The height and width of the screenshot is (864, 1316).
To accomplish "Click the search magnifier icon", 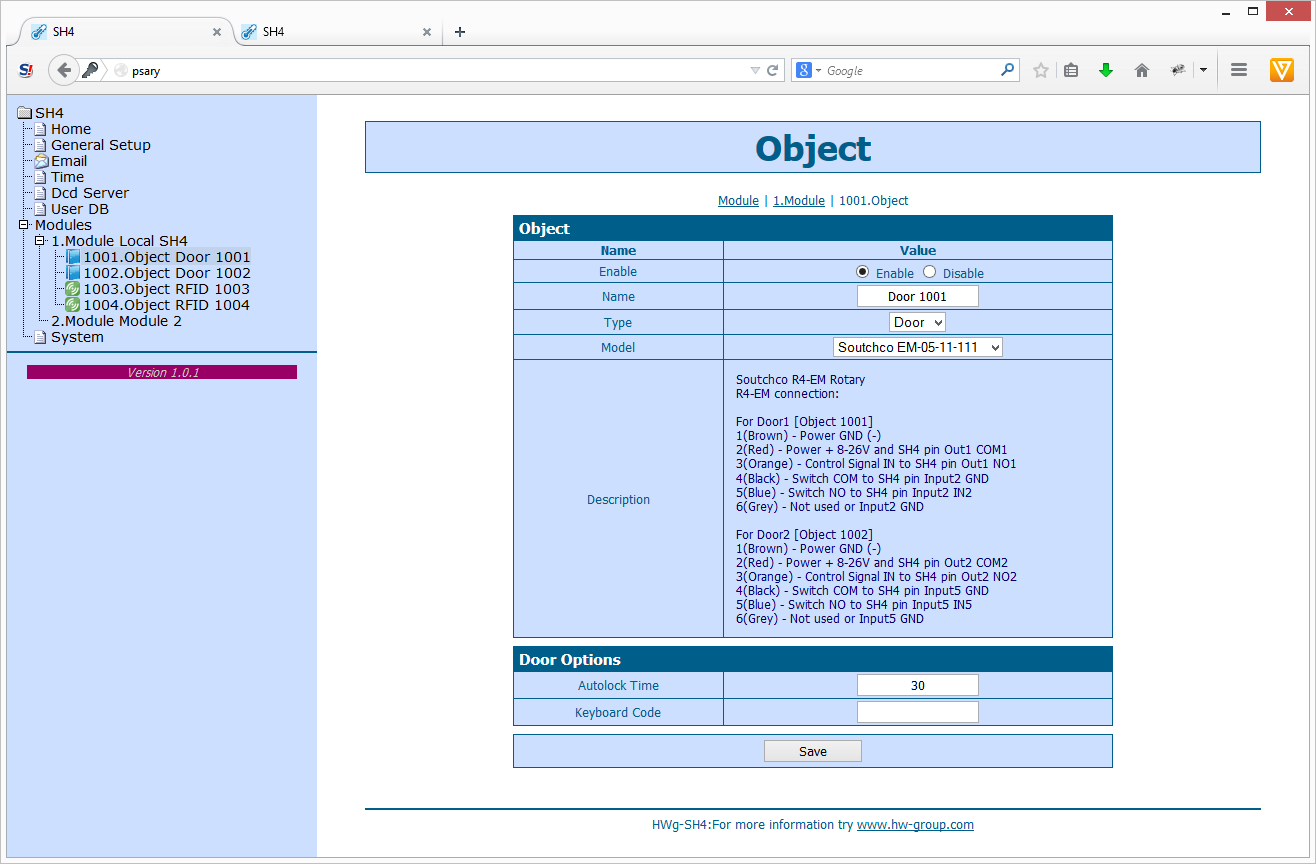I will (x=1007, y=71).
